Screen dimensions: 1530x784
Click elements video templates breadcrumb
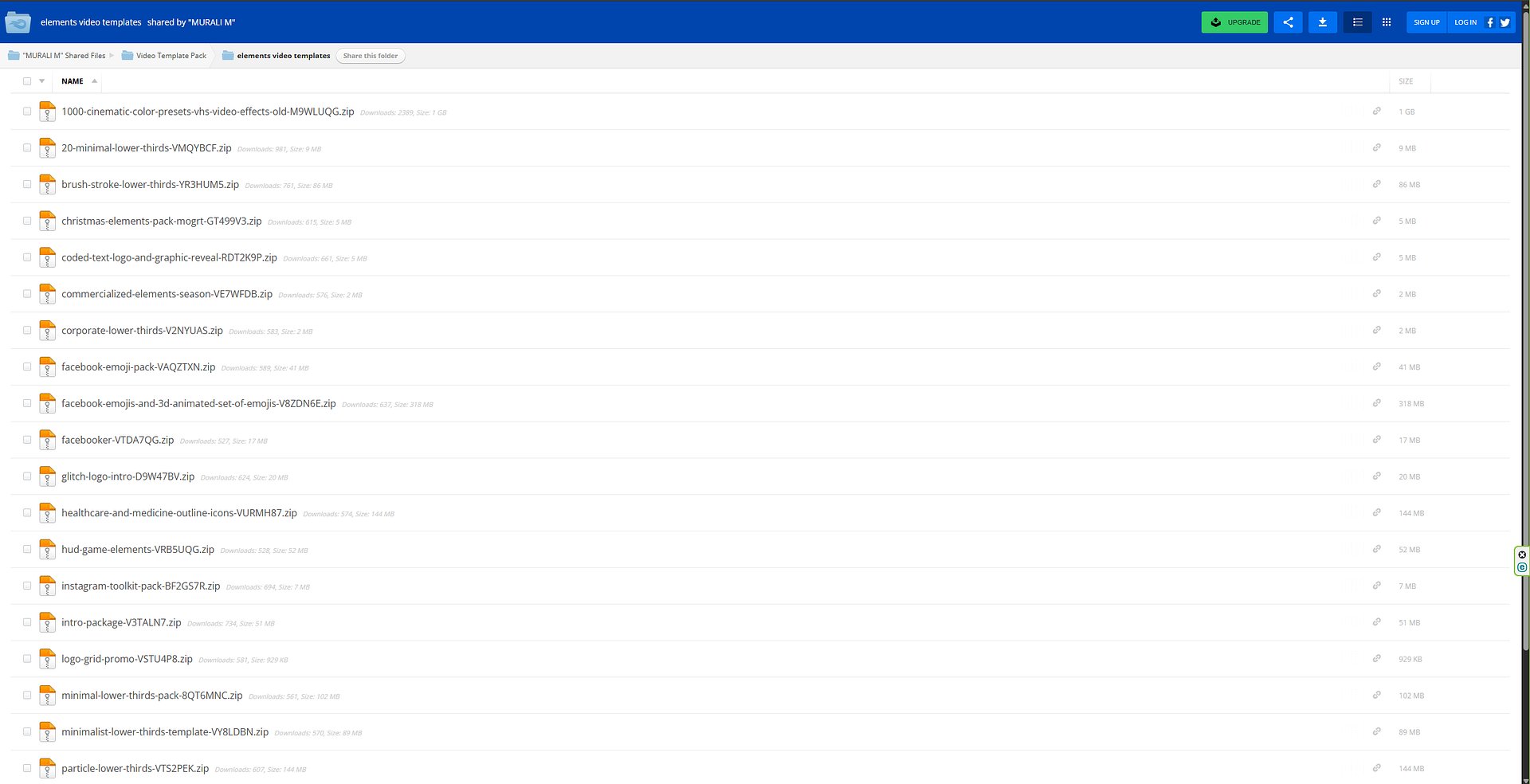pos(283,56)
